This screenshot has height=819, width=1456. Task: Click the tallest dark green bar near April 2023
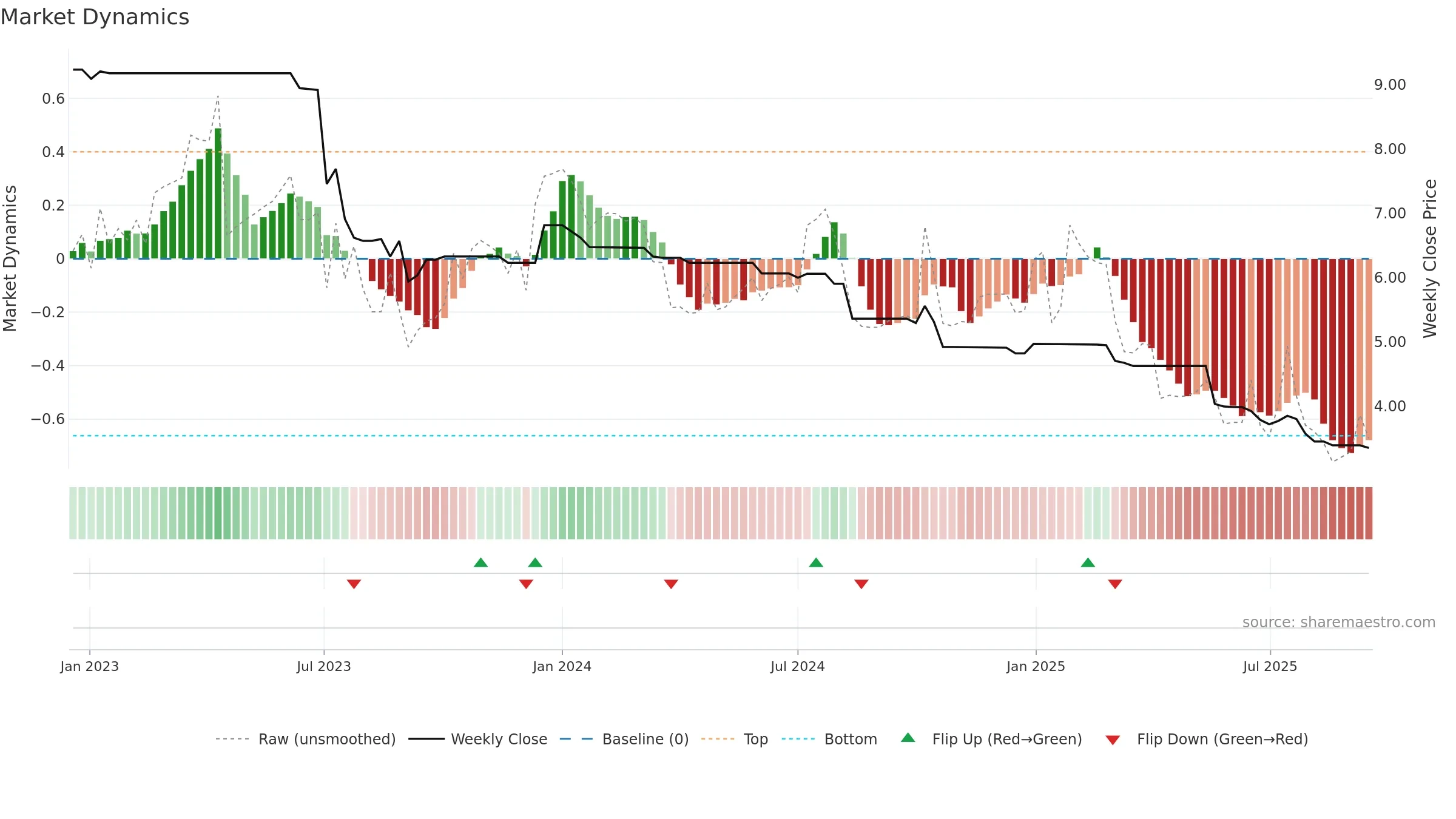[x=218, y=194]
